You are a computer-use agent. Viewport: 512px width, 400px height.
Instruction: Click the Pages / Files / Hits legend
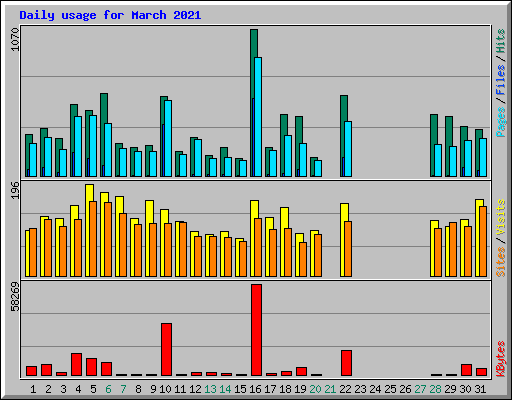pos(500,83)
